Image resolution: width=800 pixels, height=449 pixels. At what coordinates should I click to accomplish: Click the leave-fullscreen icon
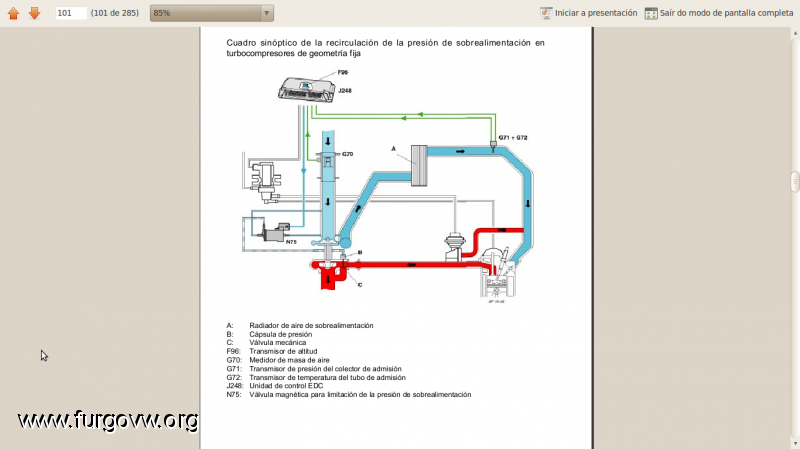click(651, 13)
